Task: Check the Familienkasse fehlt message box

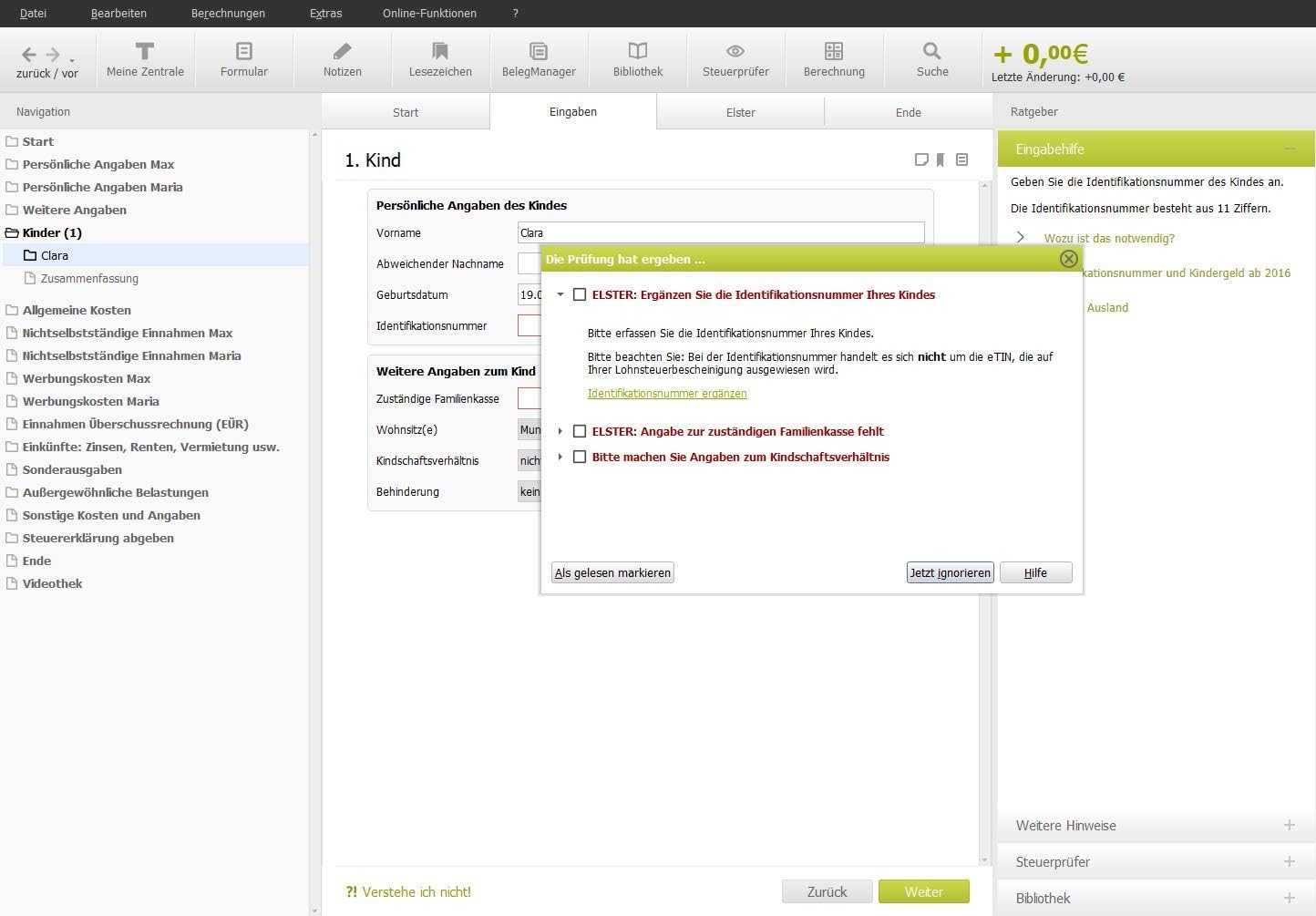Action: [x=580, y=431]
